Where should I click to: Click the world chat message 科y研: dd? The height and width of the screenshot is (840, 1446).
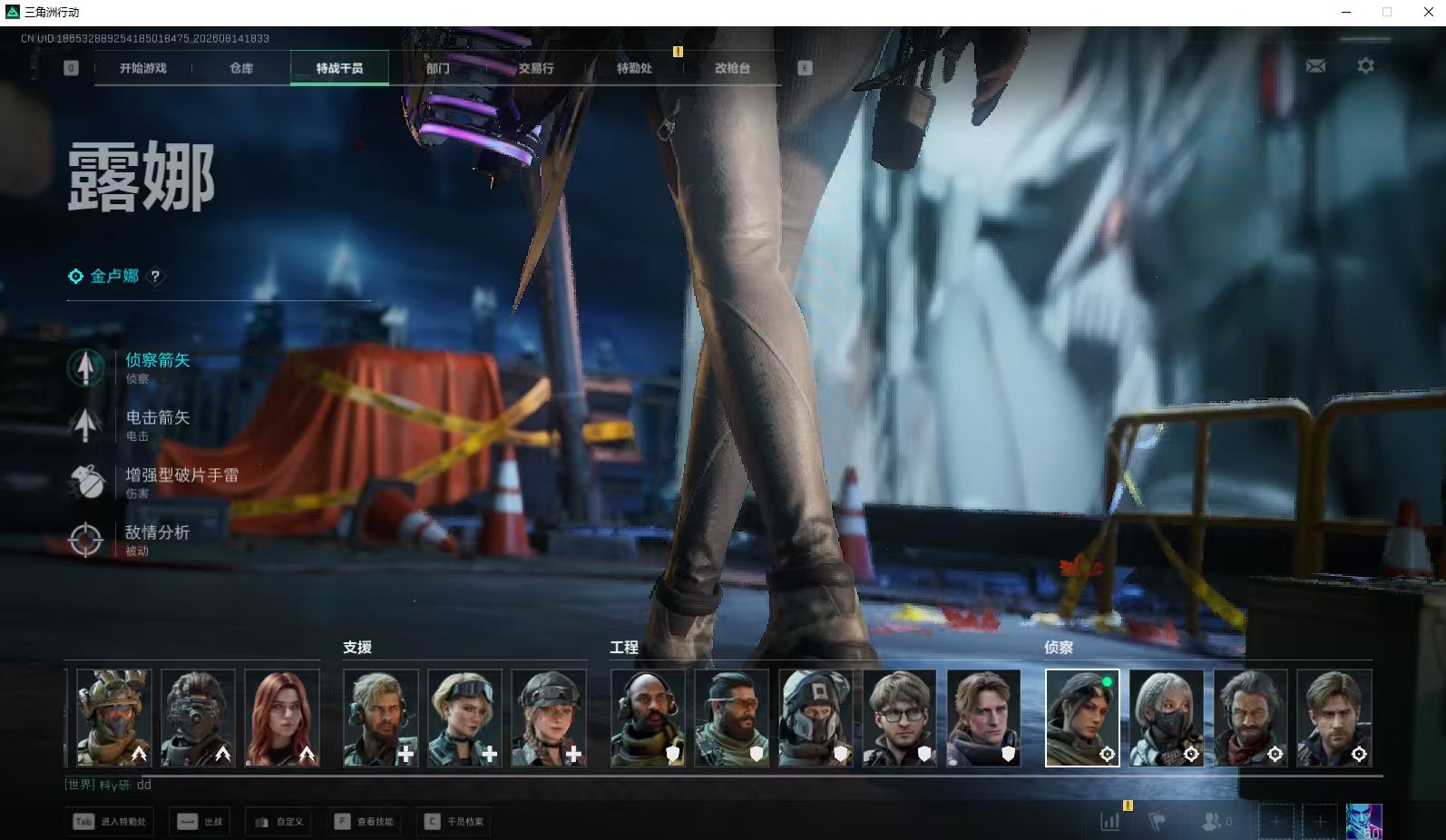pyautogui.click(x=108, y=785)
